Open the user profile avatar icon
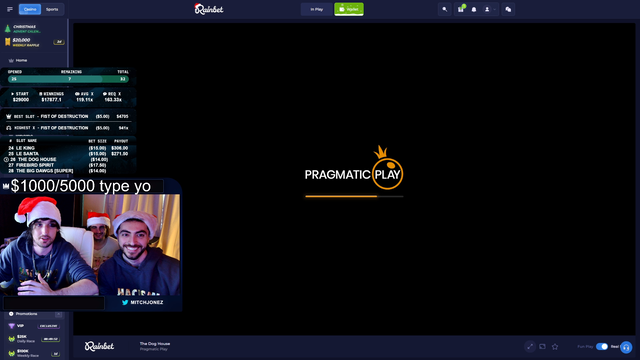Screen dimensions: 640x360 point(487,9)
